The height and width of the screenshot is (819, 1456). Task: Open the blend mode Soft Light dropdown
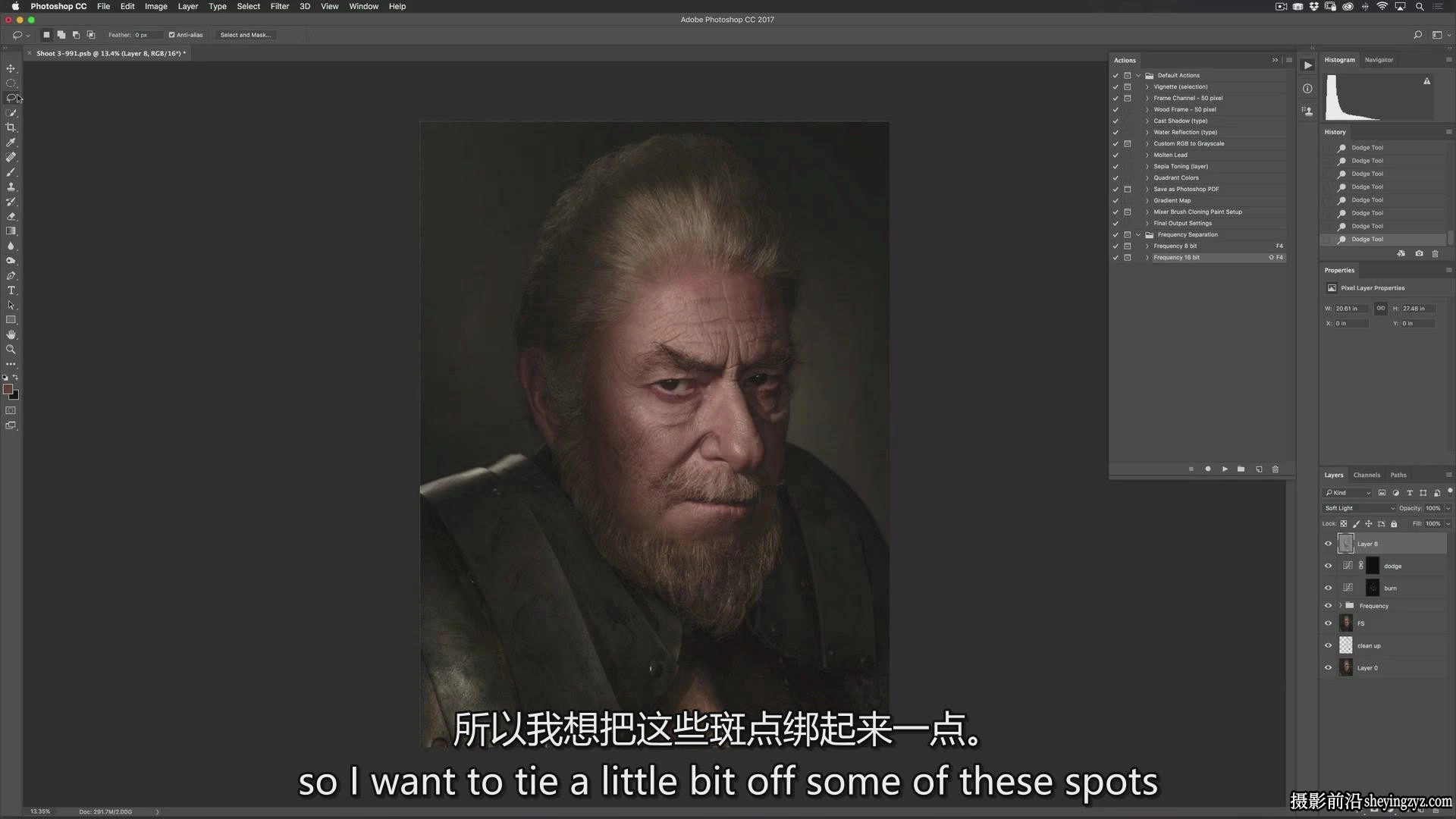[1359, 508]
